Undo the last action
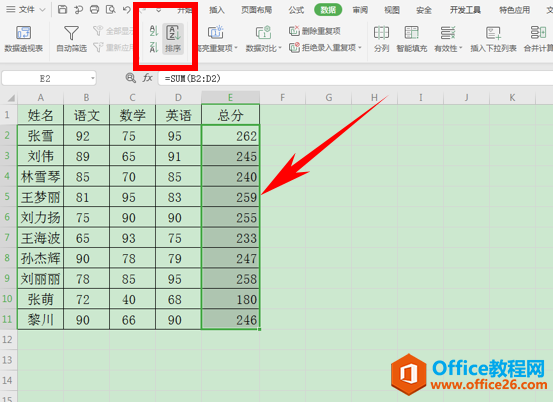554x402 pixels. point(126,10)
